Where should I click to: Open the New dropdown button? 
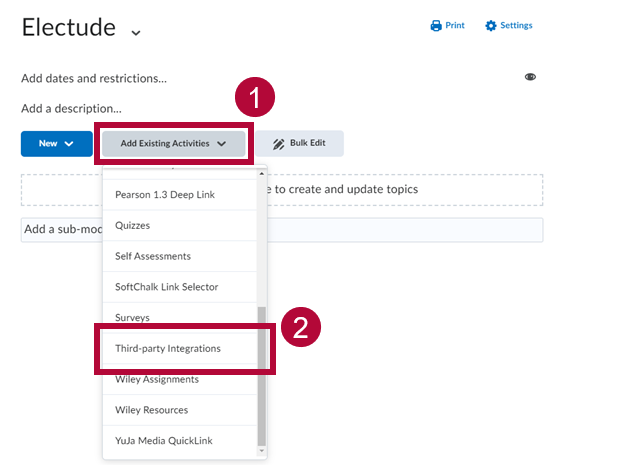point(57,143)
